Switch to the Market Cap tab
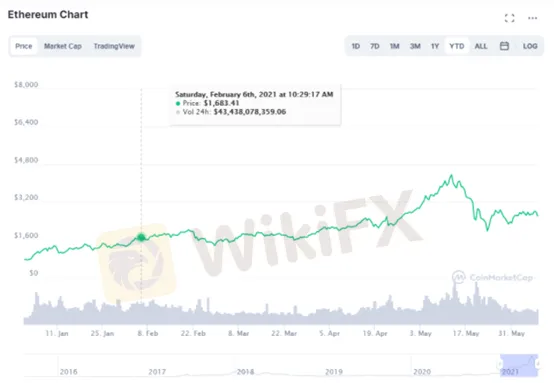This screenshot has height=383, width=554. [63, 46]
